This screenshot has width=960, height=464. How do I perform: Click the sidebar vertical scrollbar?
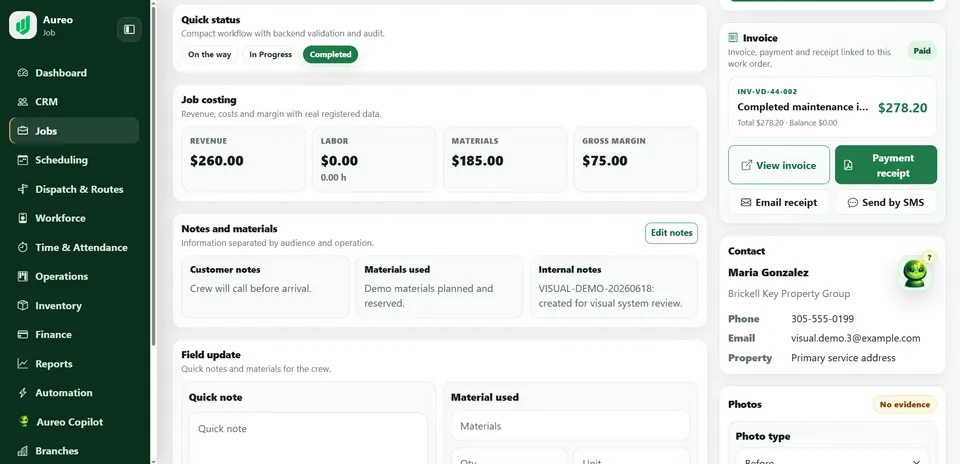(x=153, y=176)
